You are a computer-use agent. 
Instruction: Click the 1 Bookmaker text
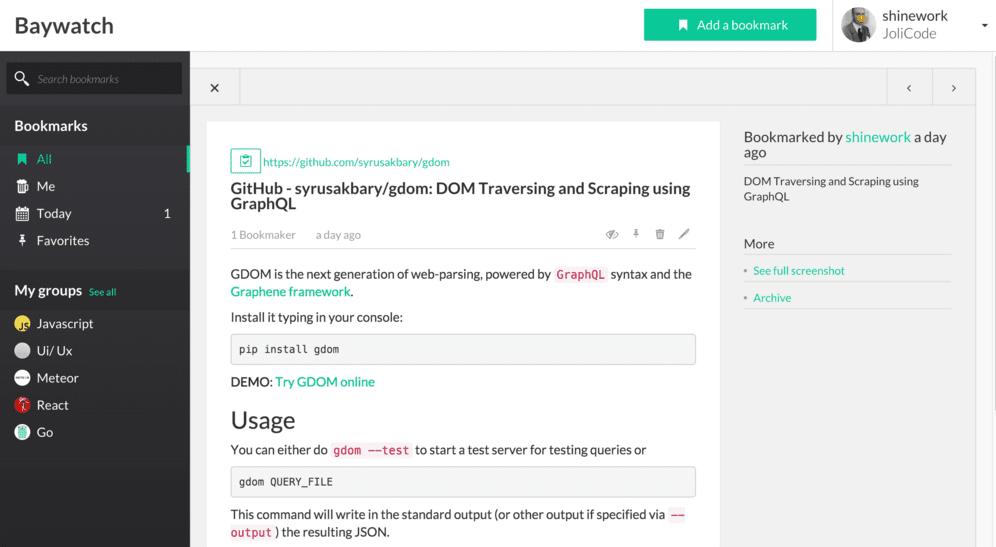coord(263,235)
